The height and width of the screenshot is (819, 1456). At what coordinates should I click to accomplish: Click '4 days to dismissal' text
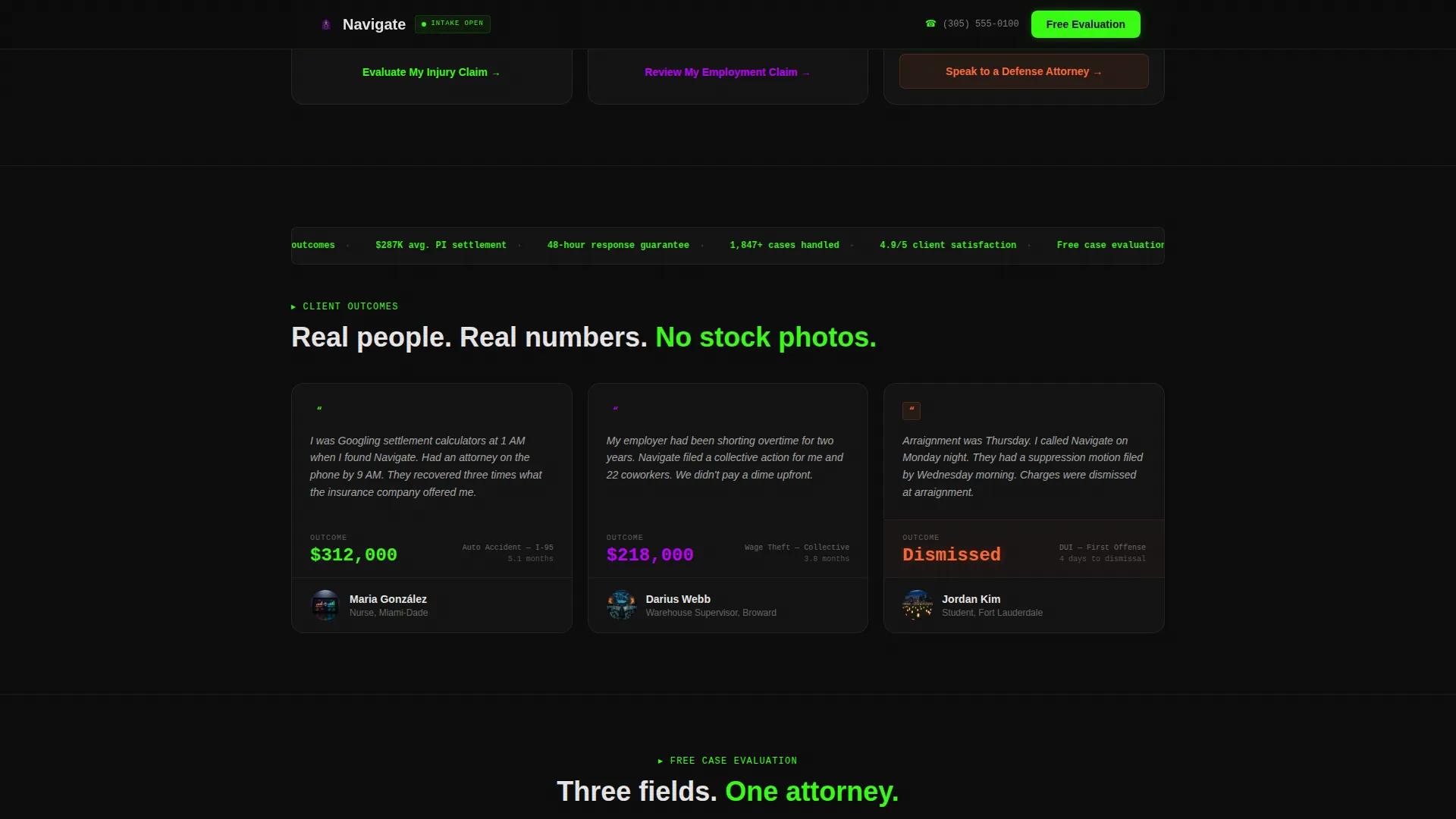click(x=1103, y=559)
